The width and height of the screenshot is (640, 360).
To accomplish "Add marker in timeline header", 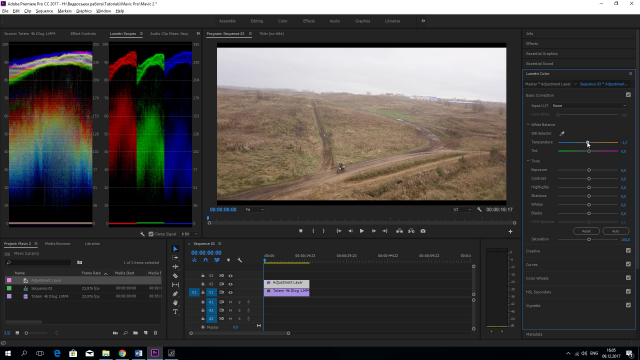I will [x=228, y=260].
